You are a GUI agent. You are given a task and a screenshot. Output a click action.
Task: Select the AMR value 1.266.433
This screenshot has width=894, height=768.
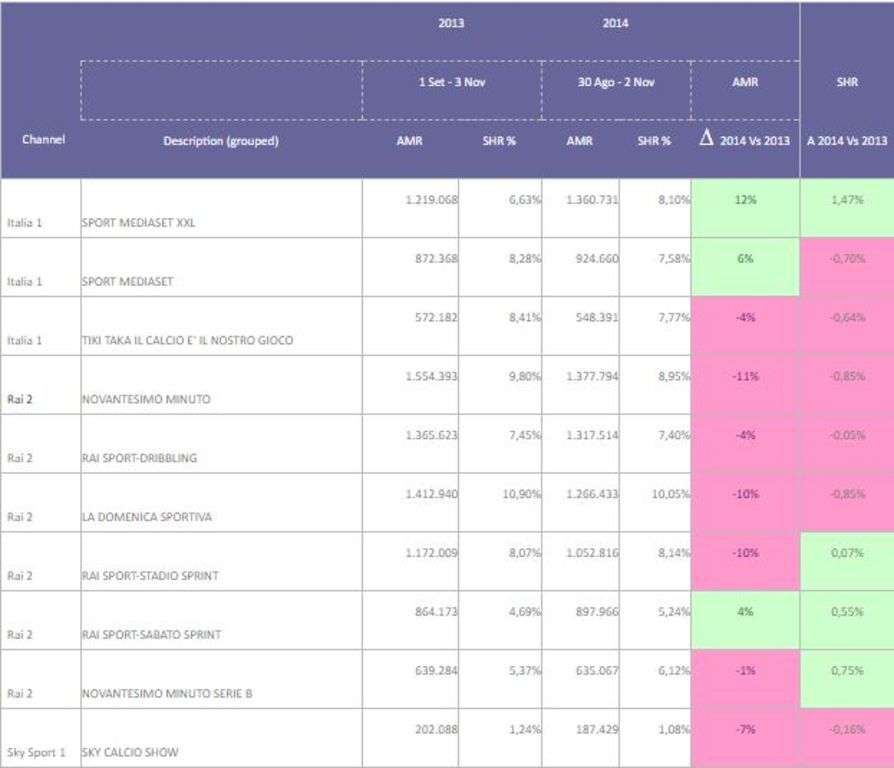[592, 494]
